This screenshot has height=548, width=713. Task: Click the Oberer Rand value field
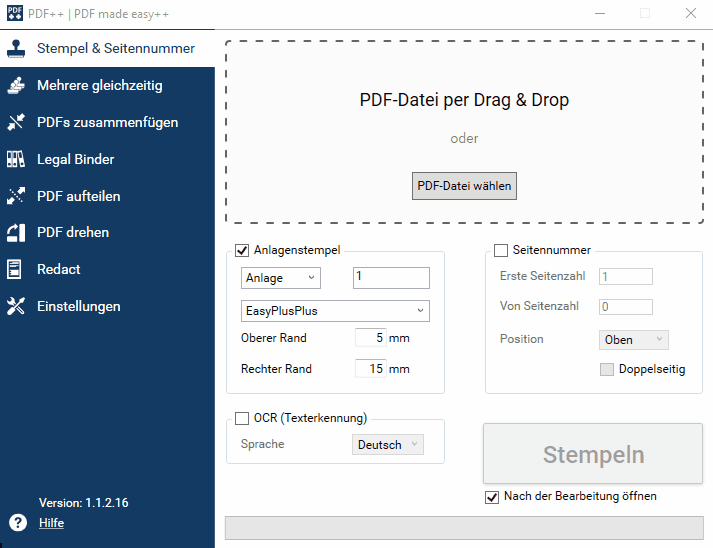[371, 337]
